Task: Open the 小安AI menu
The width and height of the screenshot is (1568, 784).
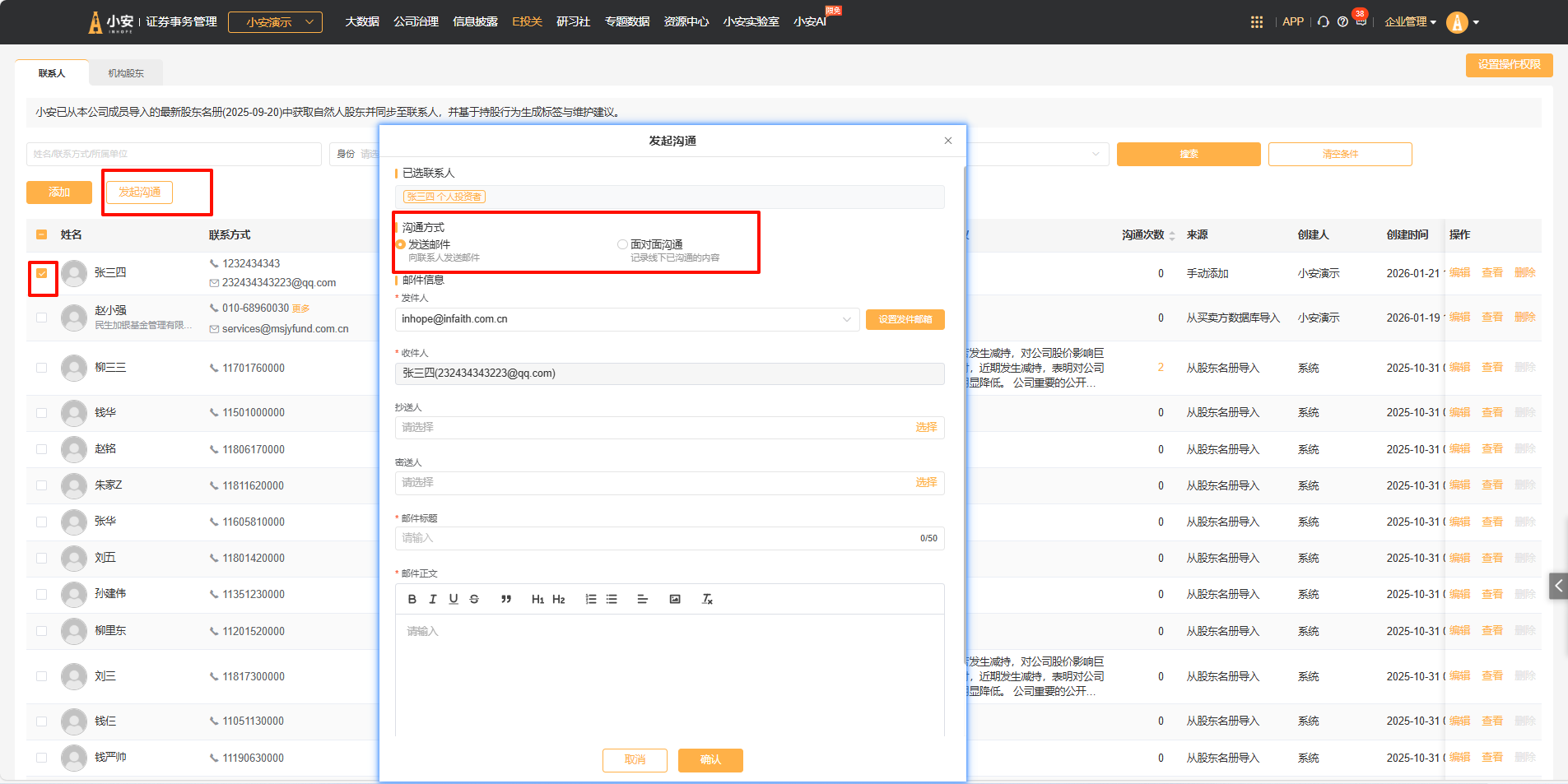Action: coord(810,22)
